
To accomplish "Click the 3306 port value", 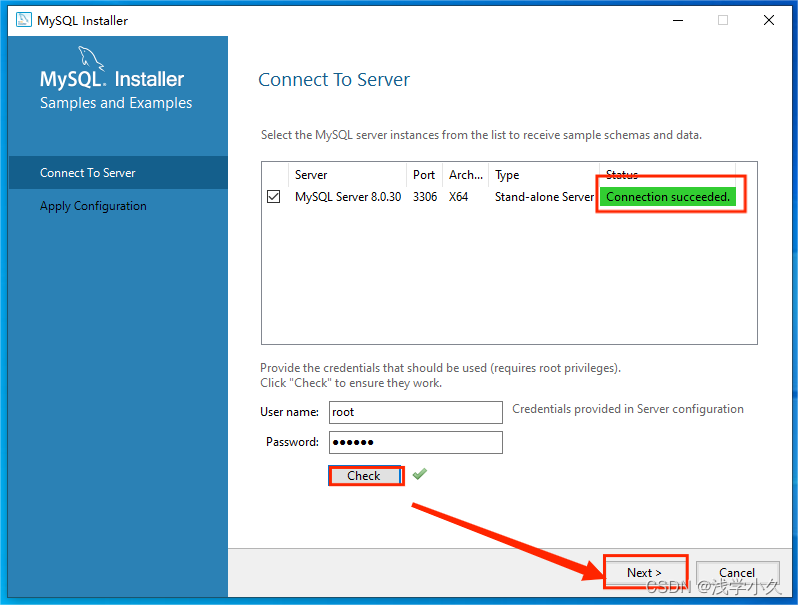I will [x=425, y=197].
